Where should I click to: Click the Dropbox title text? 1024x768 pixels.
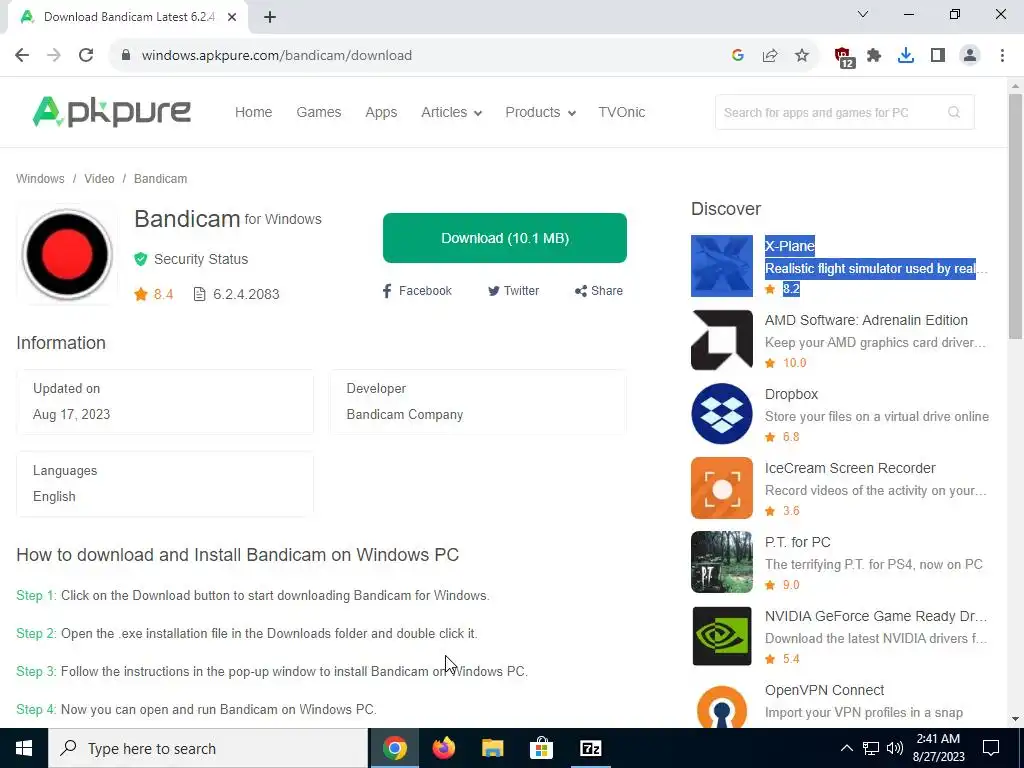792,394
